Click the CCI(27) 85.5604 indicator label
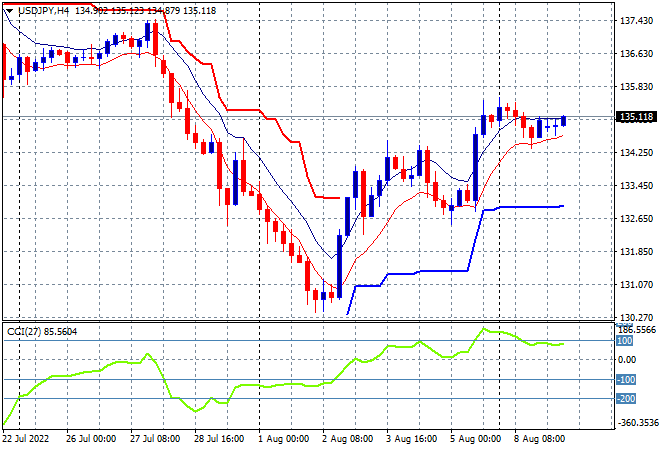This screenshot has width=660, height=450. (42, 332)
